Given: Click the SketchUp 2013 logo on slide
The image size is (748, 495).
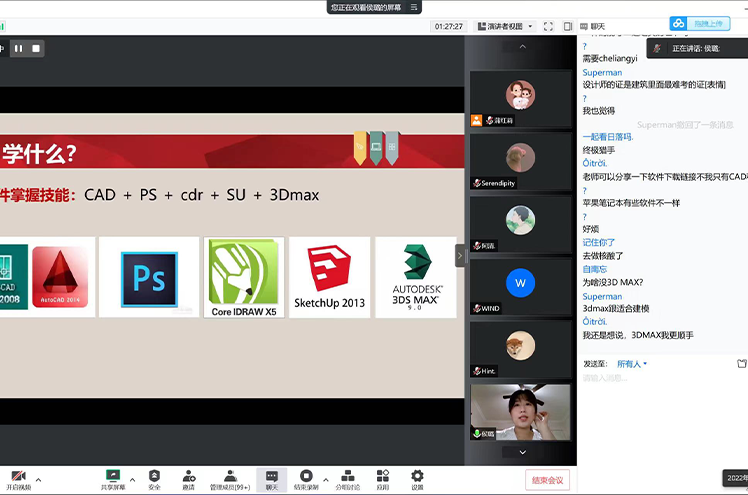Looking at the screenshot, I should (x=329, y=278).
